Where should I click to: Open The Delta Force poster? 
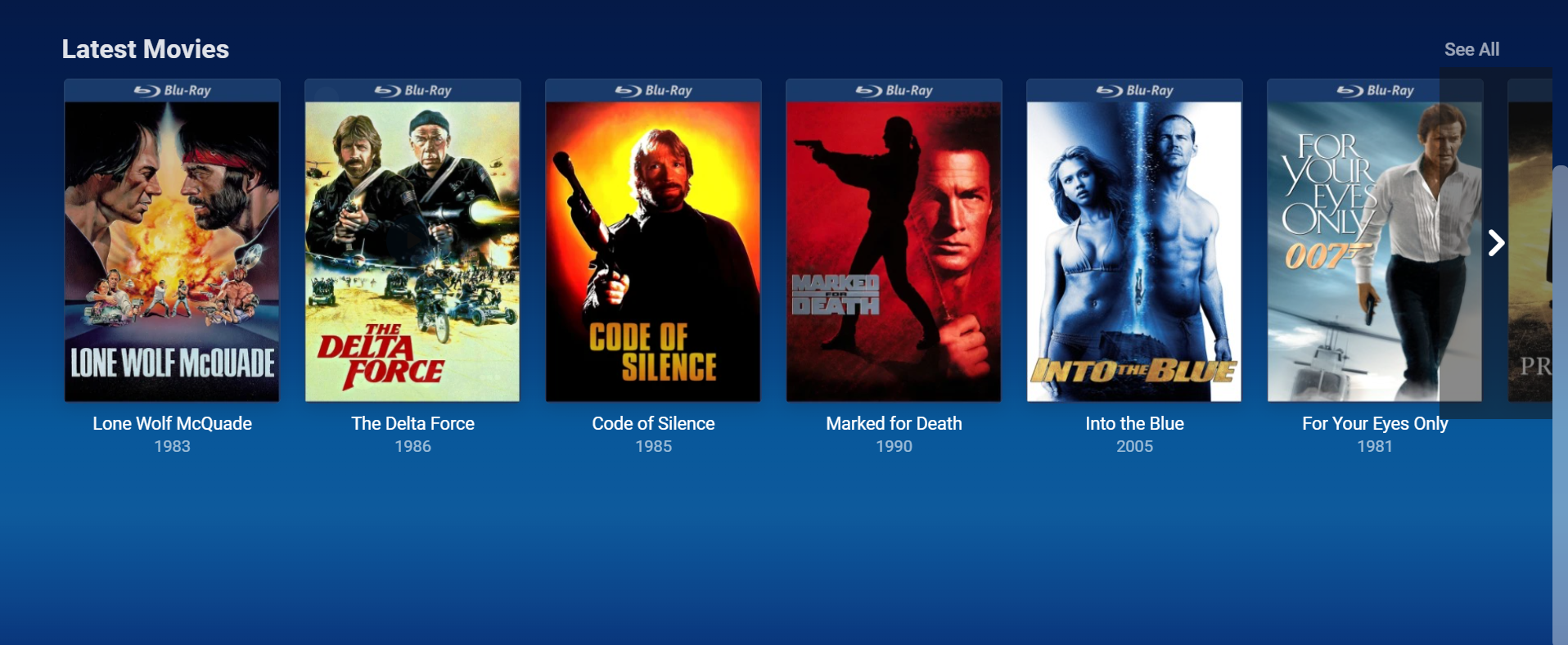412,251
